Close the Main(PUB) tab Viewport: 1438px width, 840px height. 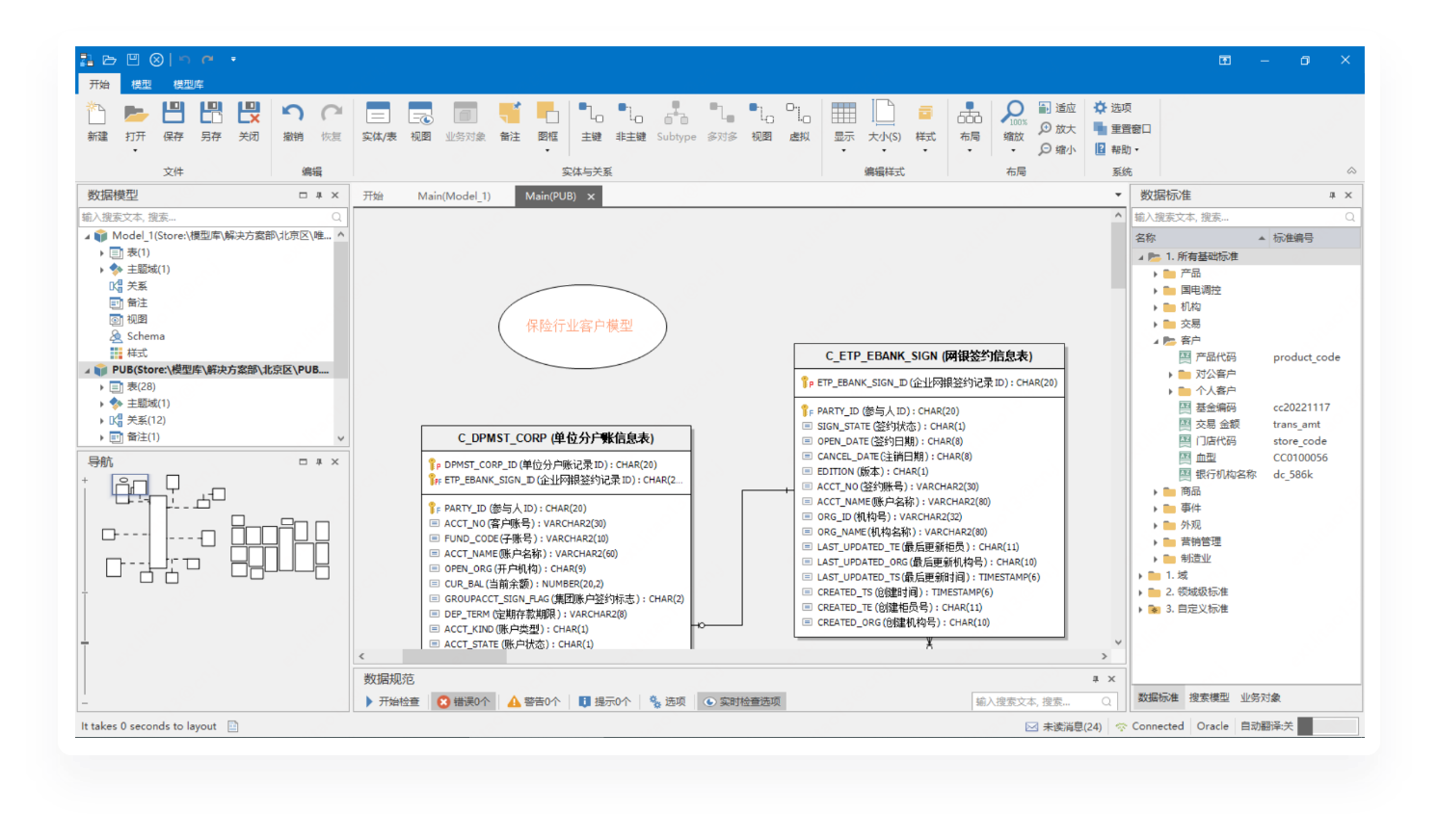coord(591,197)
